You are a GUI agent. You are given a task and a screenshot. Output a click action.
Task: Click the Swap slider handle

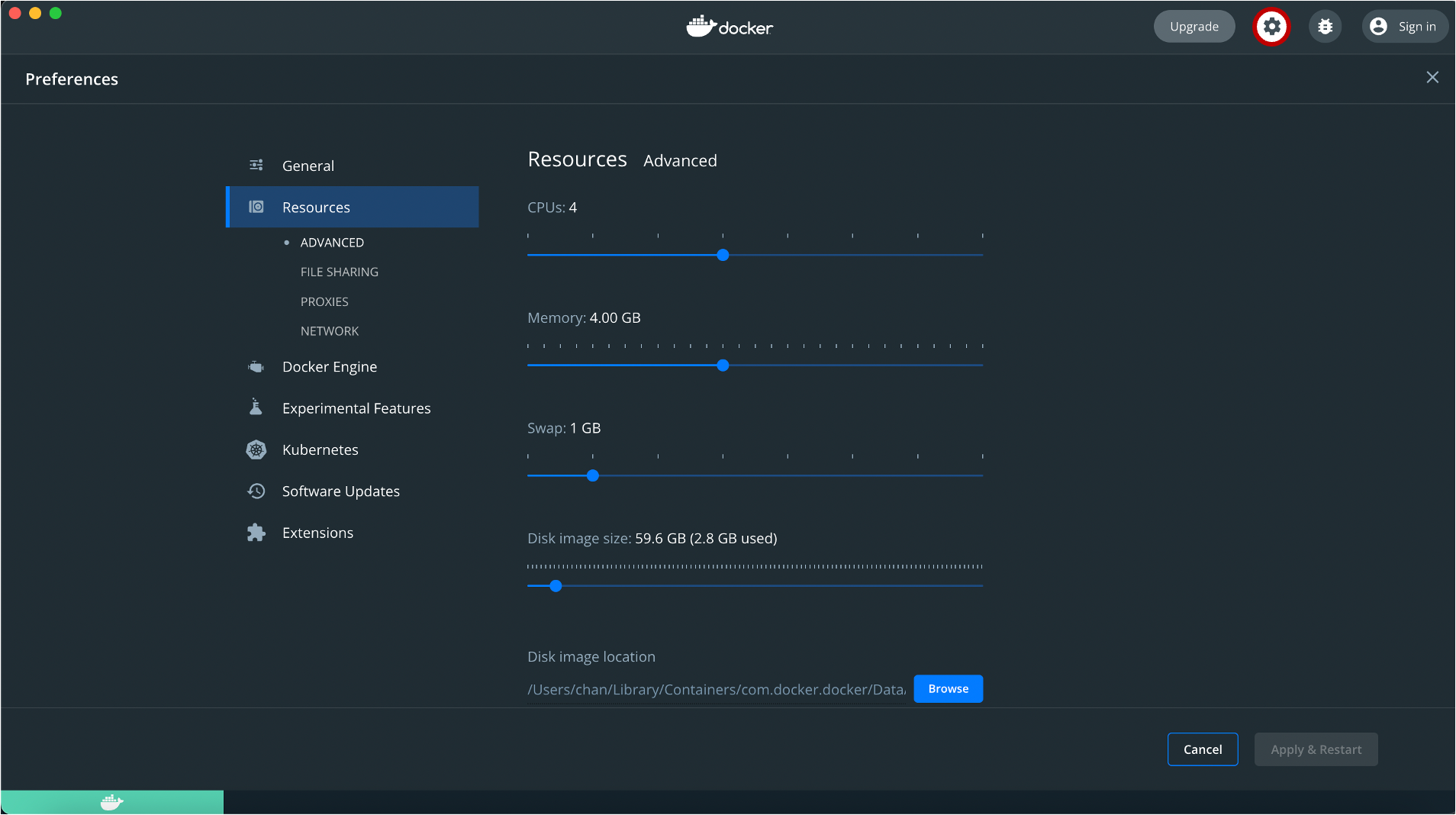593,475
